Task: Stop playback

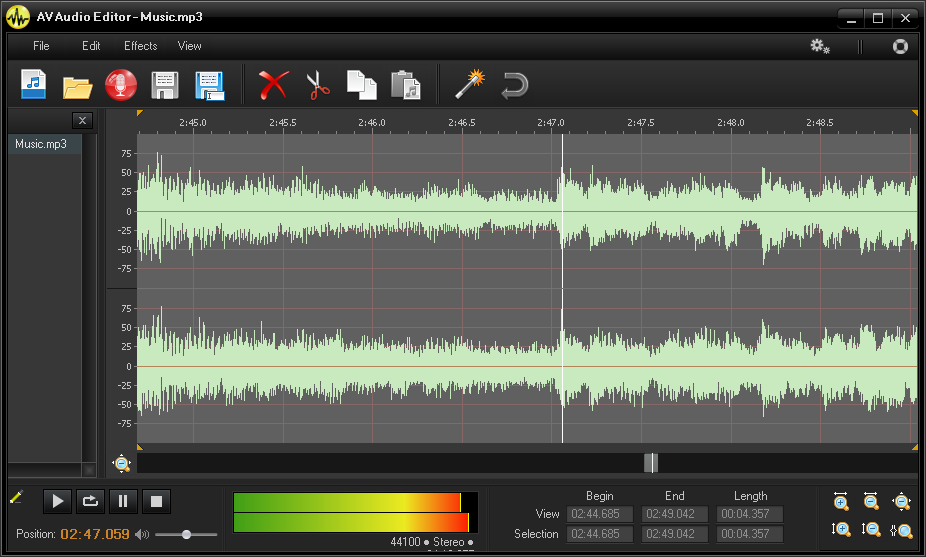Action: tap(156, 501)
